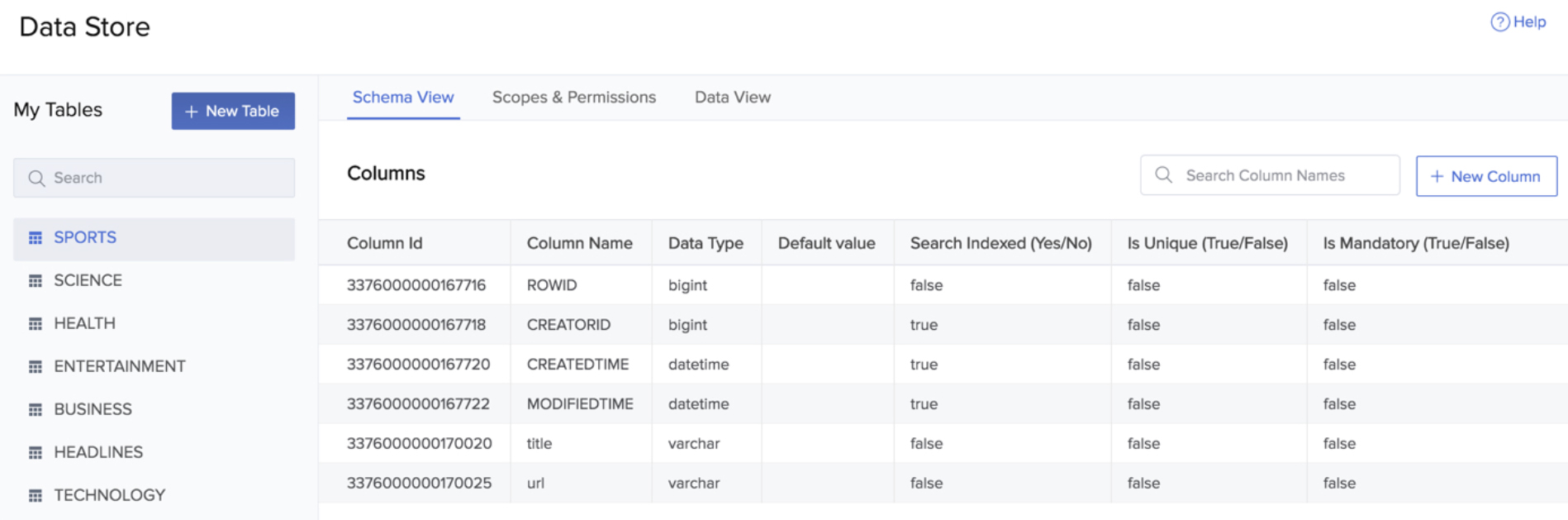Viewport: 1568px width, 520px height.
Task: Create a table with New Table button
Action: pyautogui.click(x=233, y=111)
